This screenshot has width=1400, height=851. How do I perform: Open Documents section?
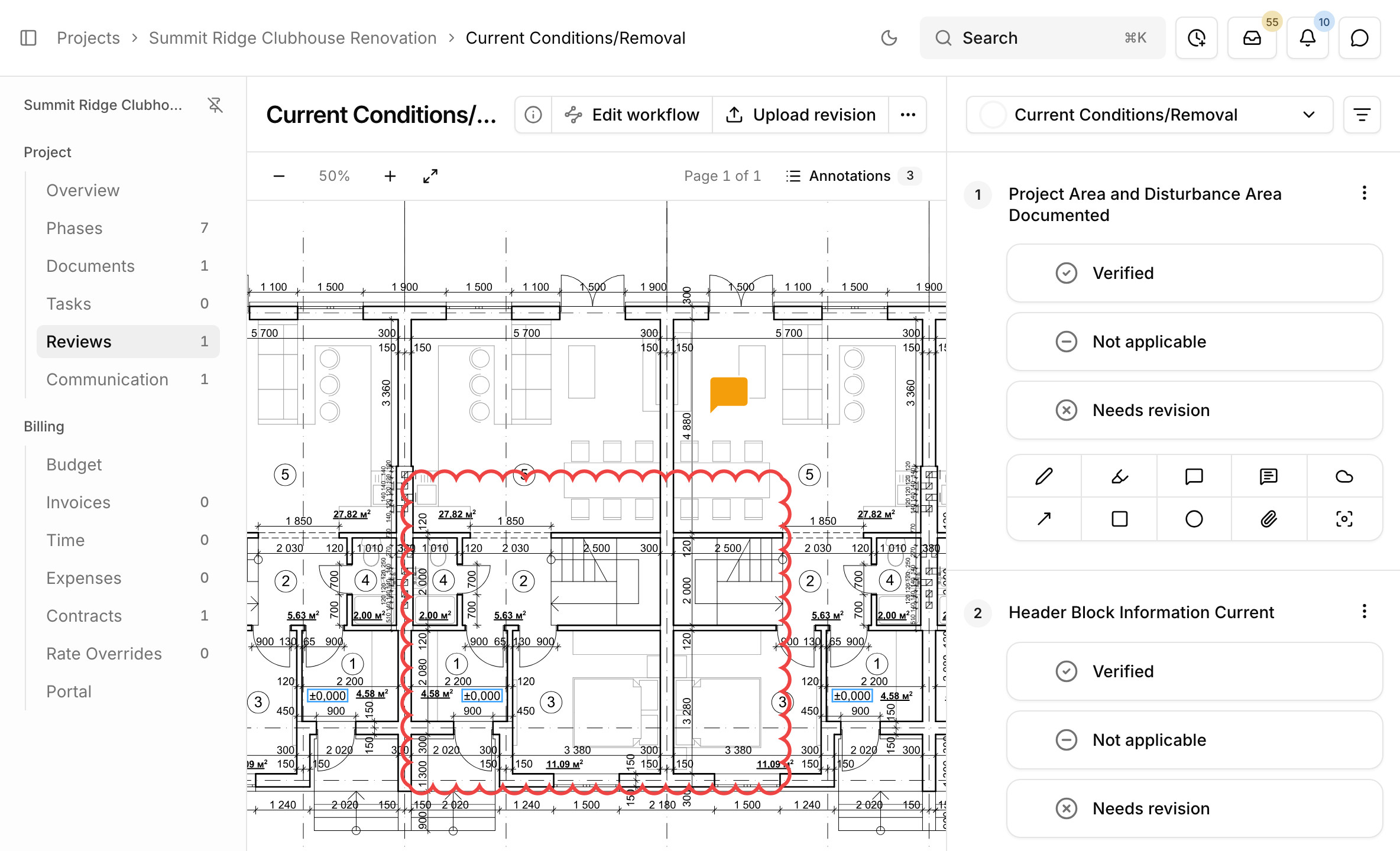tap(128, 266)
